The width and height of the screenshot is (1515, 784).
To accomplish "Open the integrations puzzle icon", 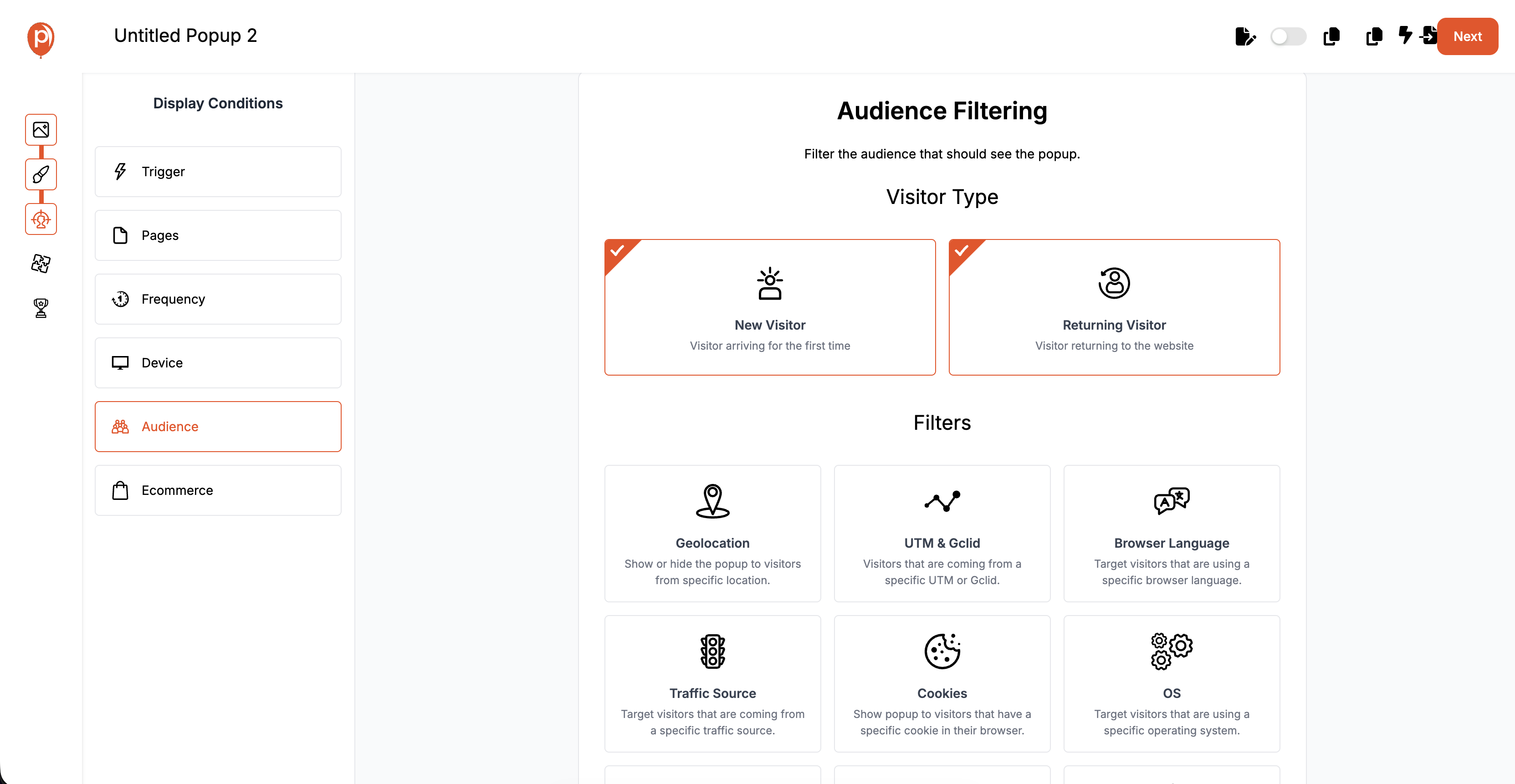I will pos(41,264).
